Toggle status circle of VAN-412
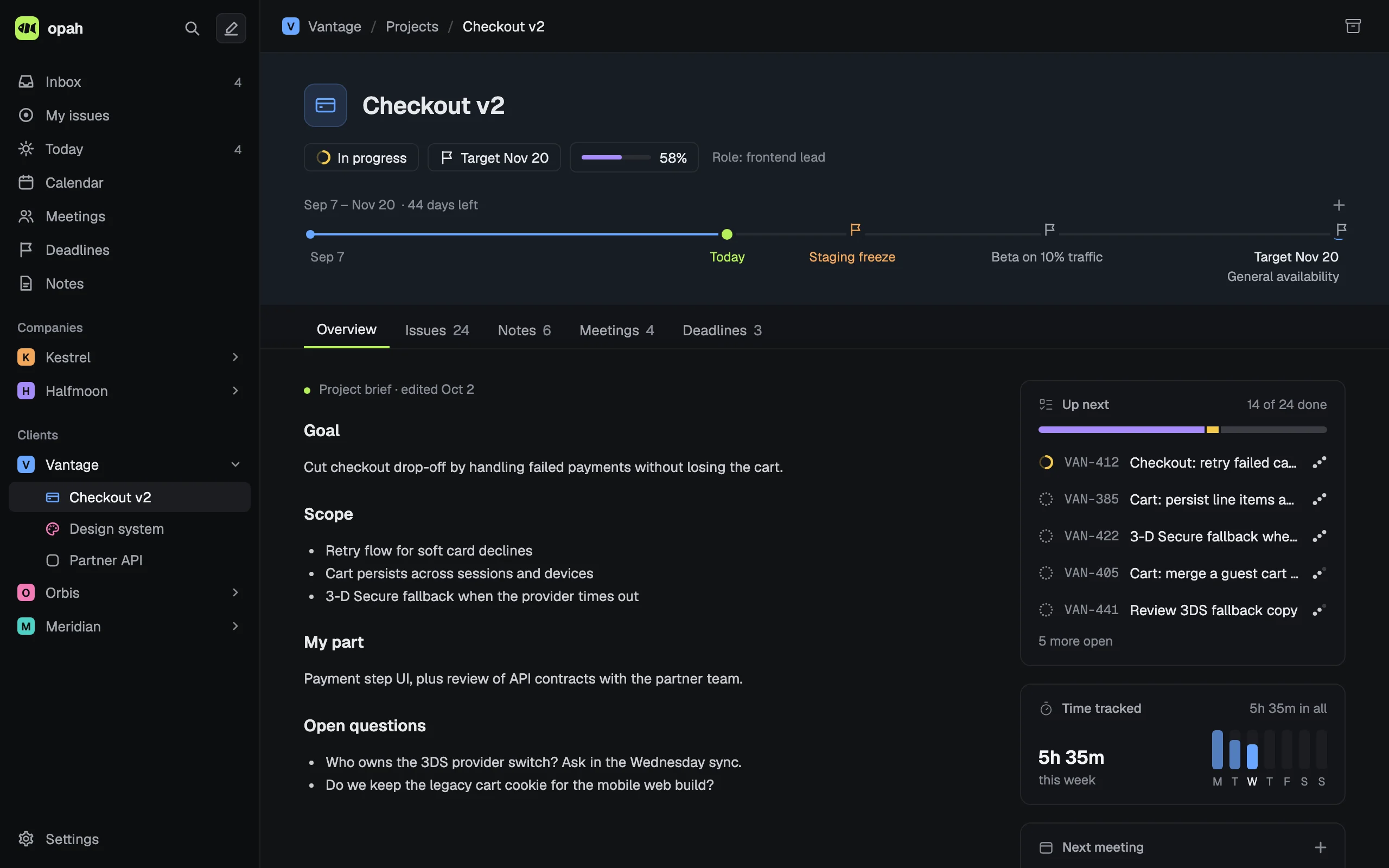The height and width of the screenshot is (868, 1389). 1046,463
